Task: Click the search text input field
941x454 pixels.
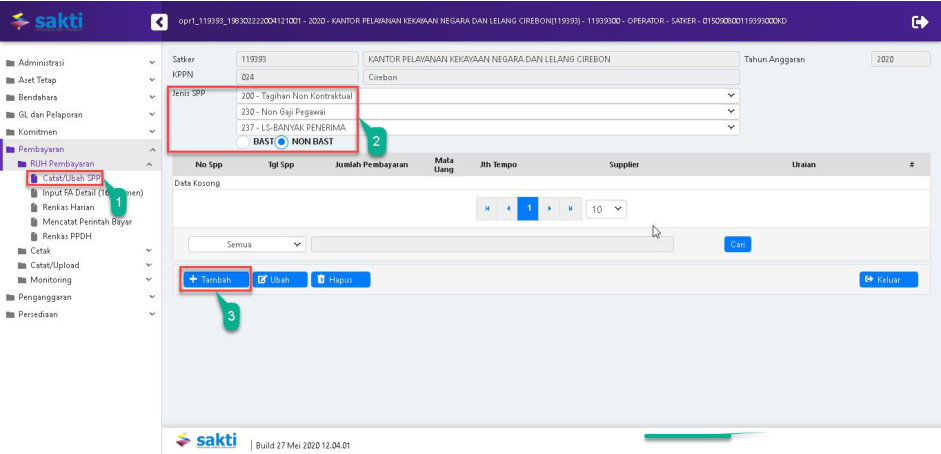Action: pyautogui.click(x=492, y=244)
